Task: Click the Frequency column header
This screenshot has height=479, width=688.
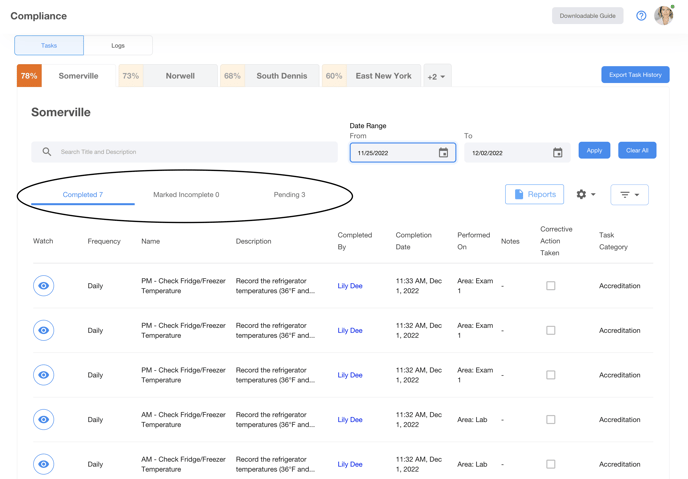Action: click(104, 241)
